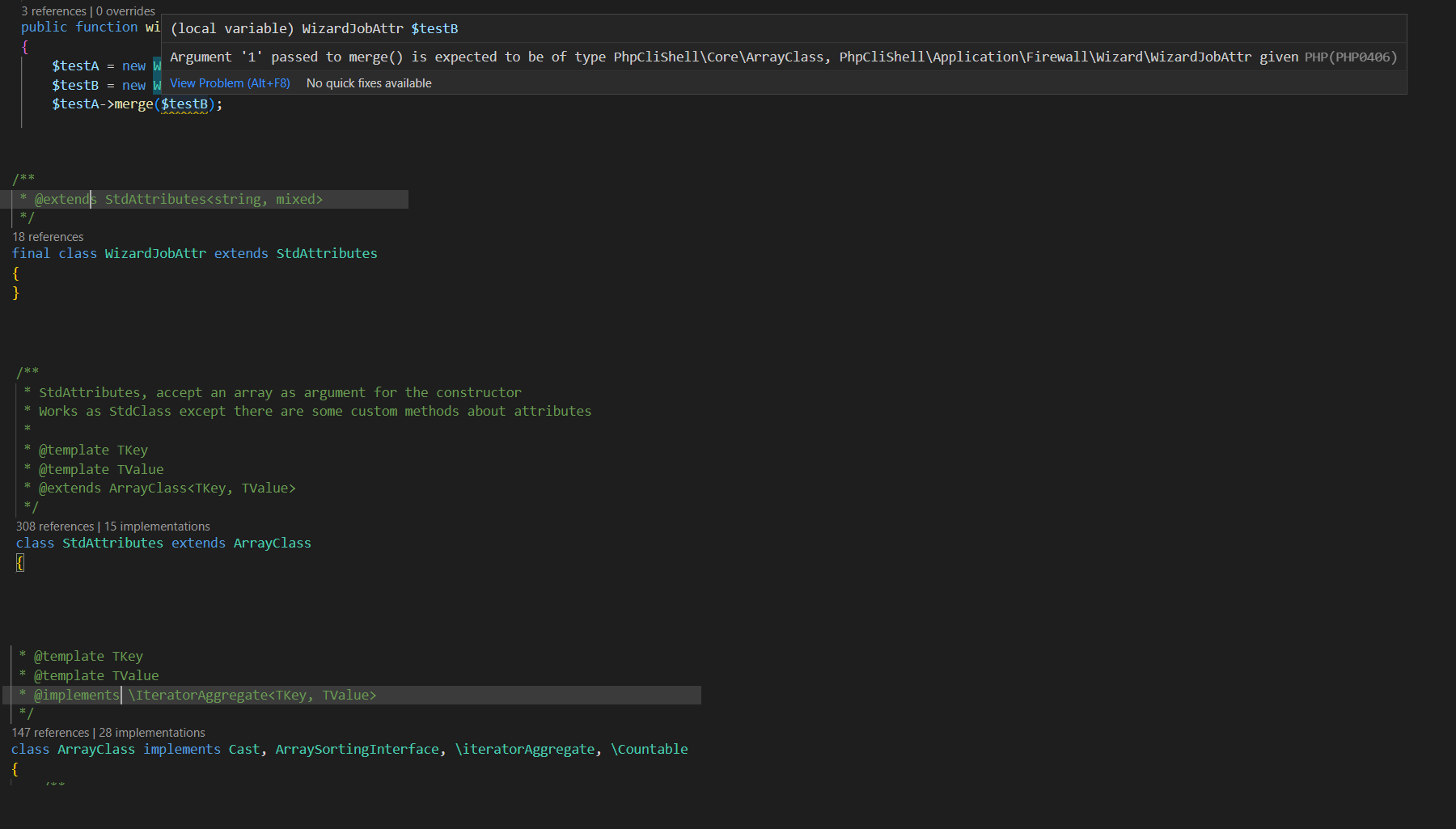This screenshot has width=1456, height=829.
Task: Click \Countable in the ArrayClass declaration
Action: 649,750
